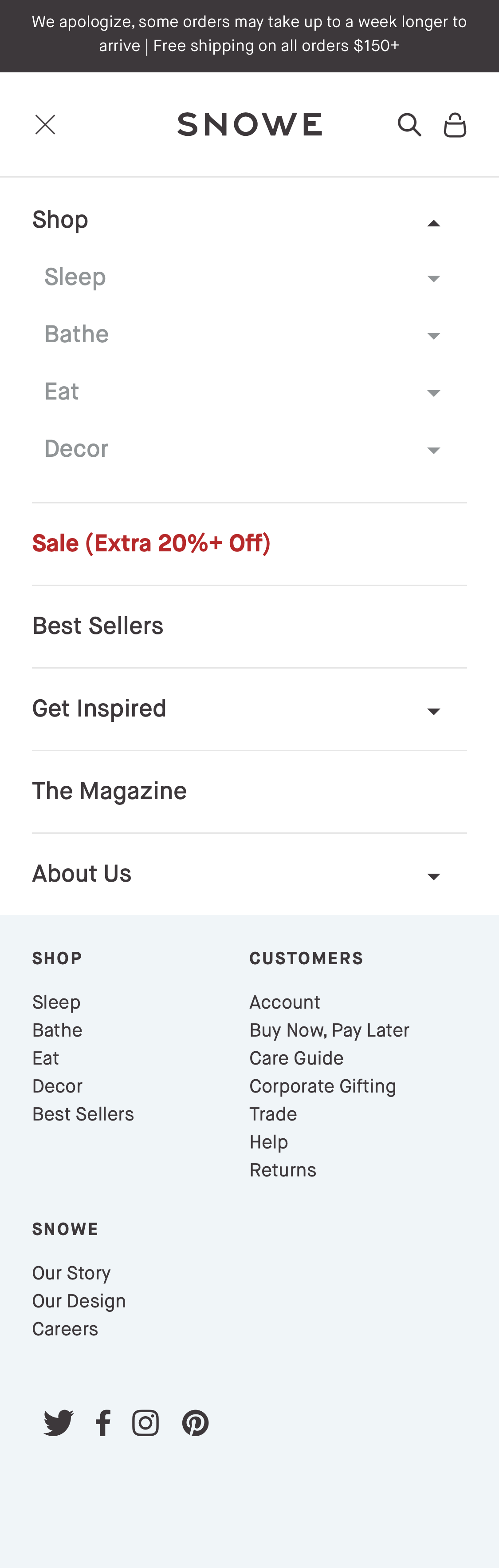Open the Careers page
The width and height of the screenshot is (499, 1568).
click(x=65, y=1329)
